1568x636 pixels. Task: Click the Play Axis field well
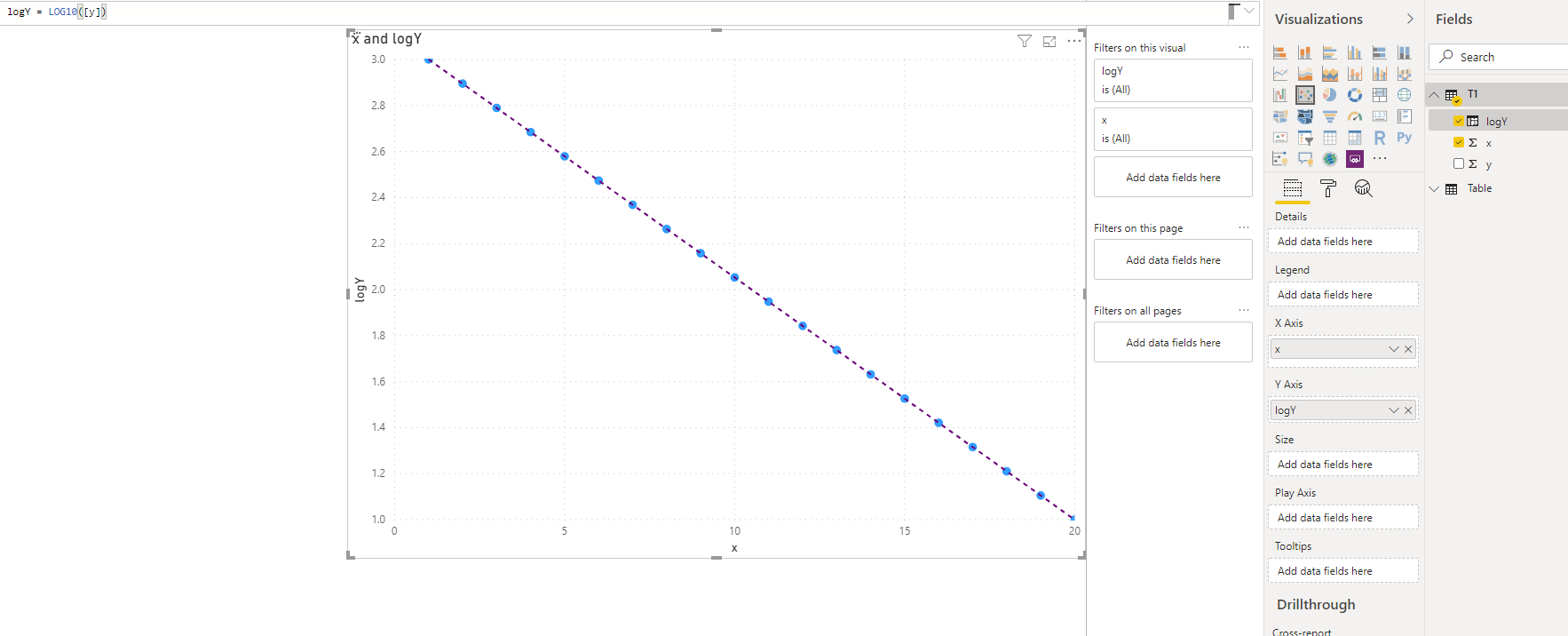1342,518
